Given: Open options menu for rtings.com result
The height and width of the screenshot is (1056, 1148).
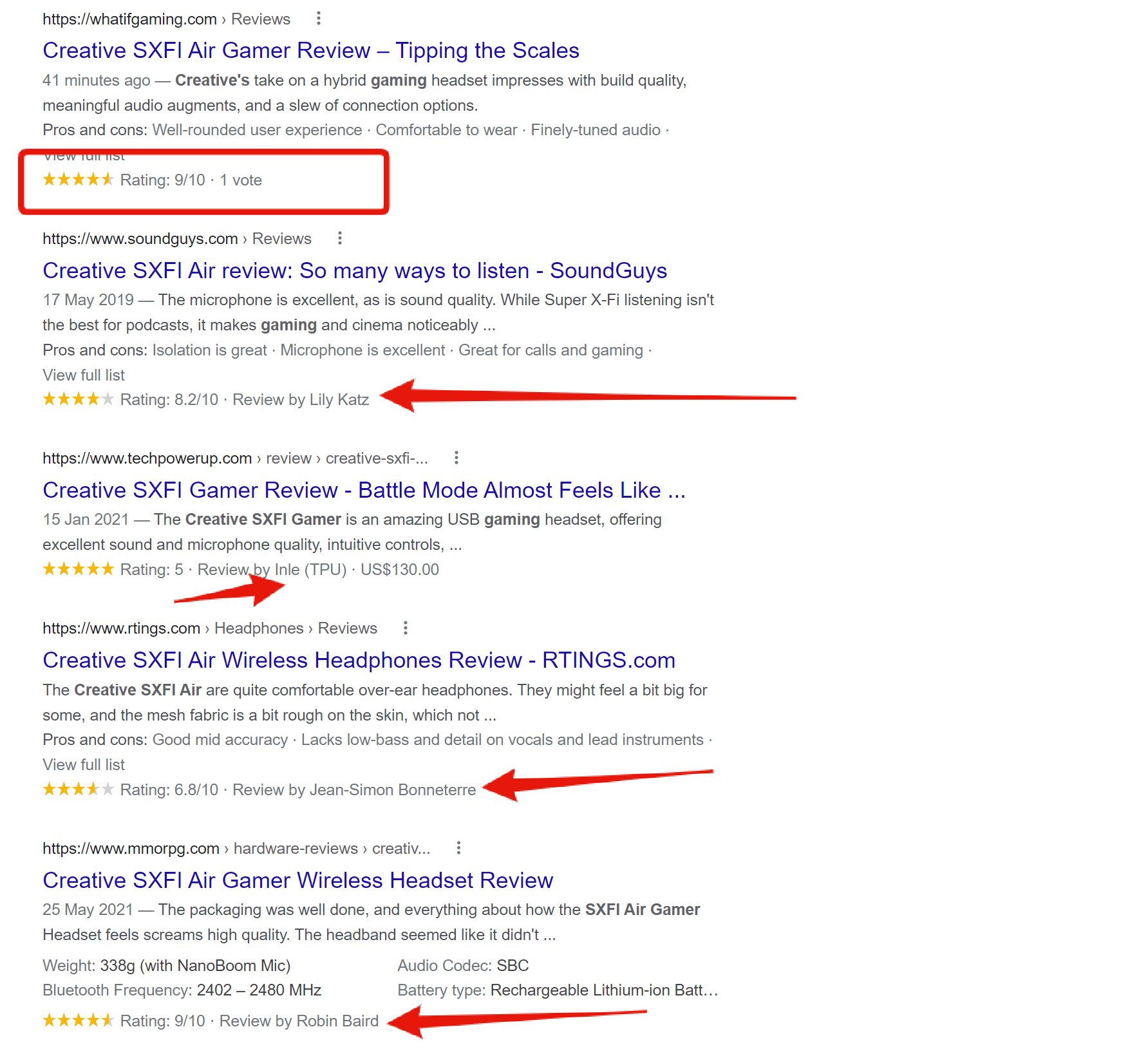Looking at the screenshot, I should (x=405, y=628).
